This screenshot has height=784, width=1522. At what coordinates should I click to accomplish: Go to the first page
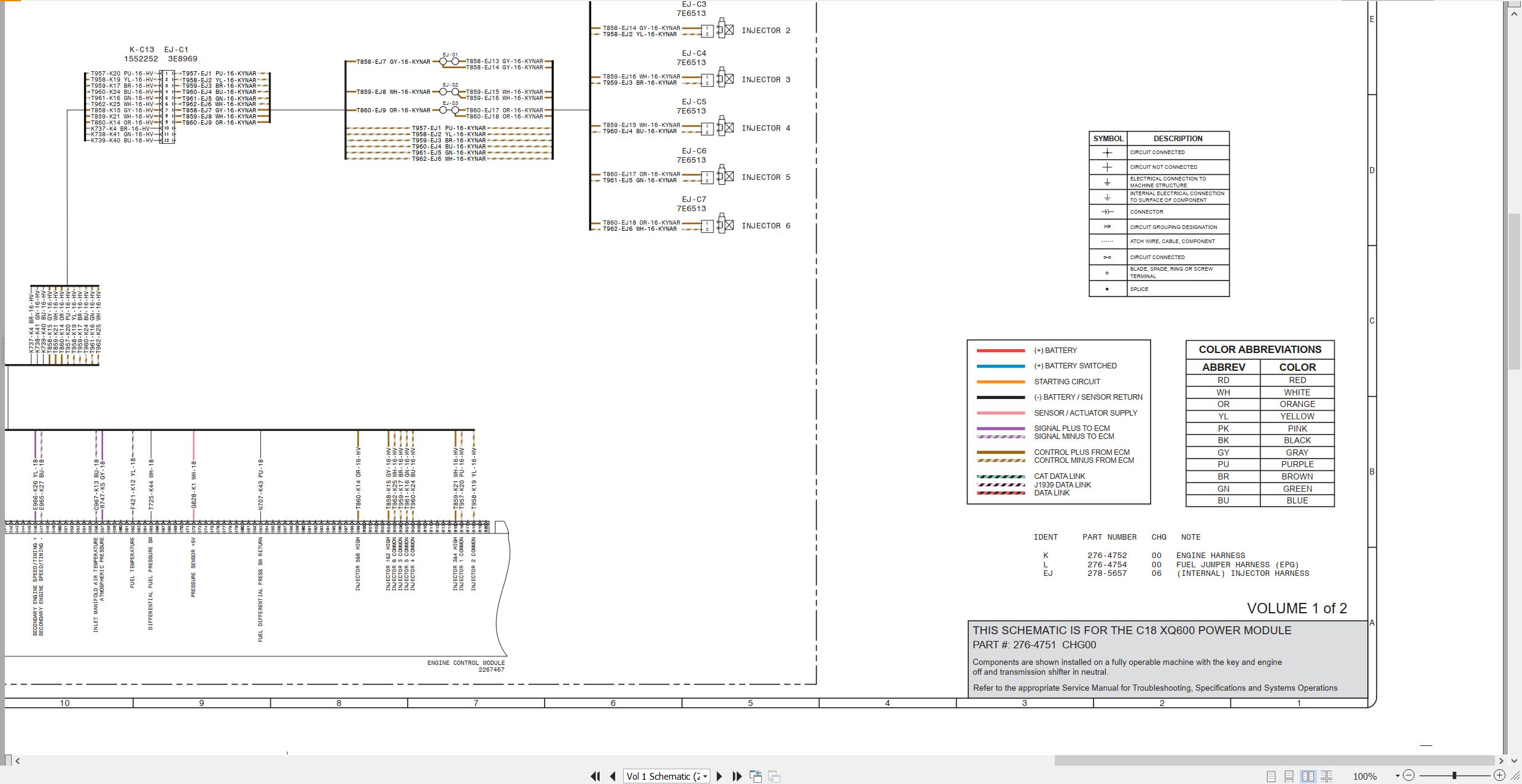[595, 777]
